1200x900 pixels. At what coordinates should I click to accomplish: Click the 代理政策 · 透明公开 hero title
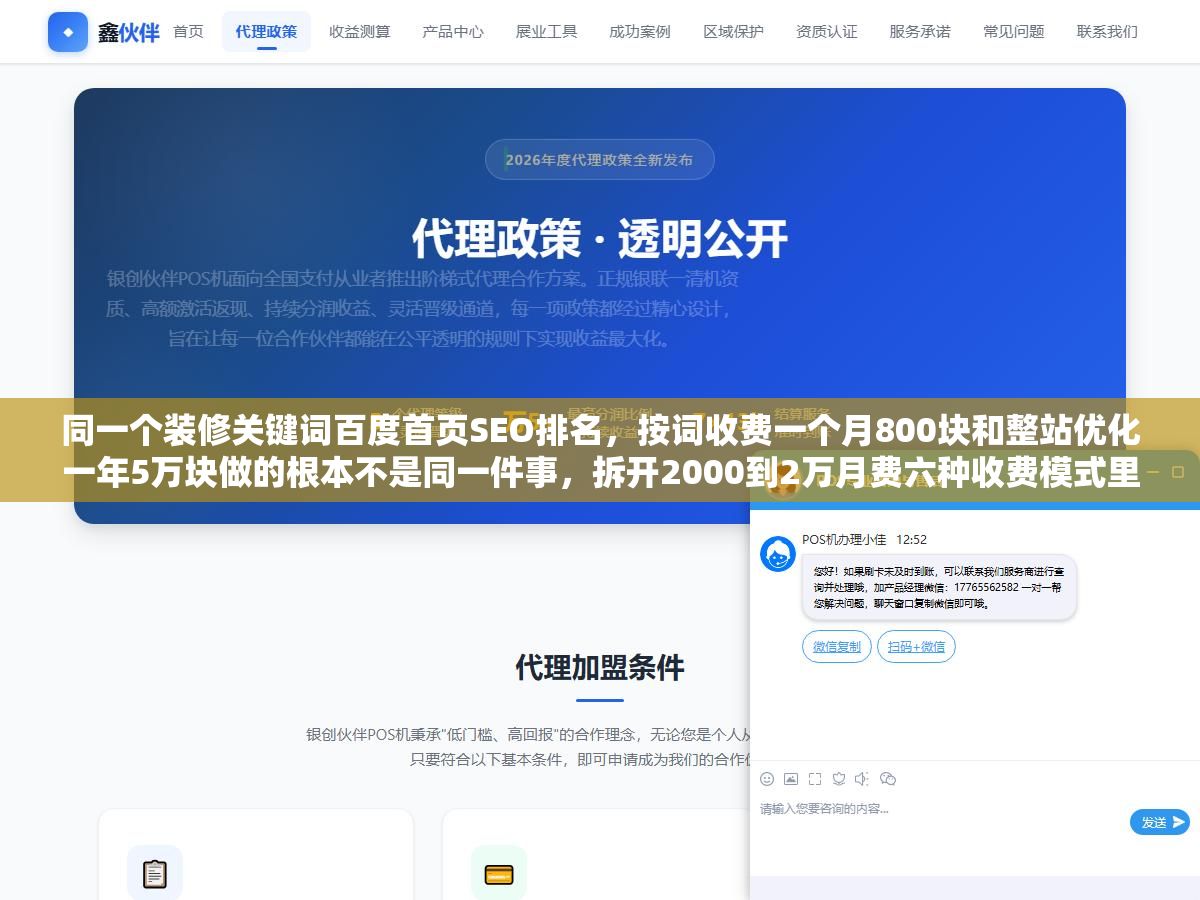coord(600,239)
